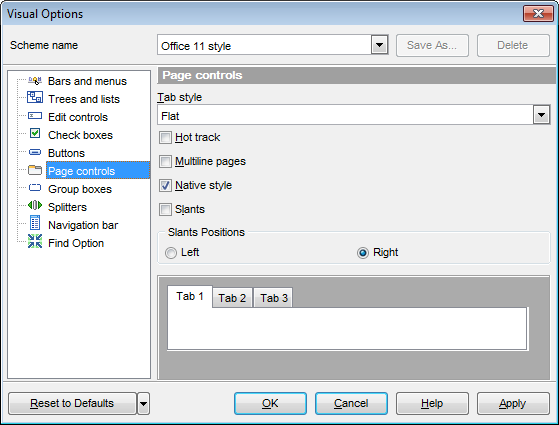Enable the Slants checkbox
Screen dimensions: 559x425
[165, 209]
